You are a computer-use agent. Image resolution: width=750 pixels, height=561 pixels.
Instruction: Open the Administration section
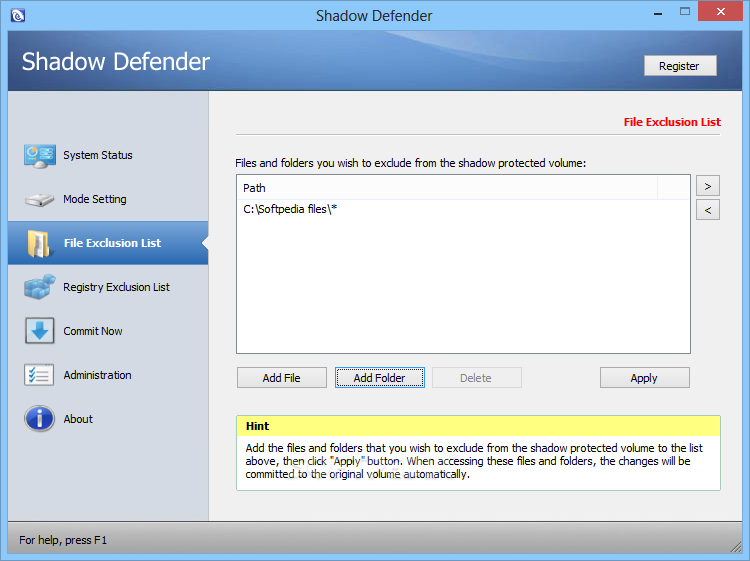(x=97, y=375)
